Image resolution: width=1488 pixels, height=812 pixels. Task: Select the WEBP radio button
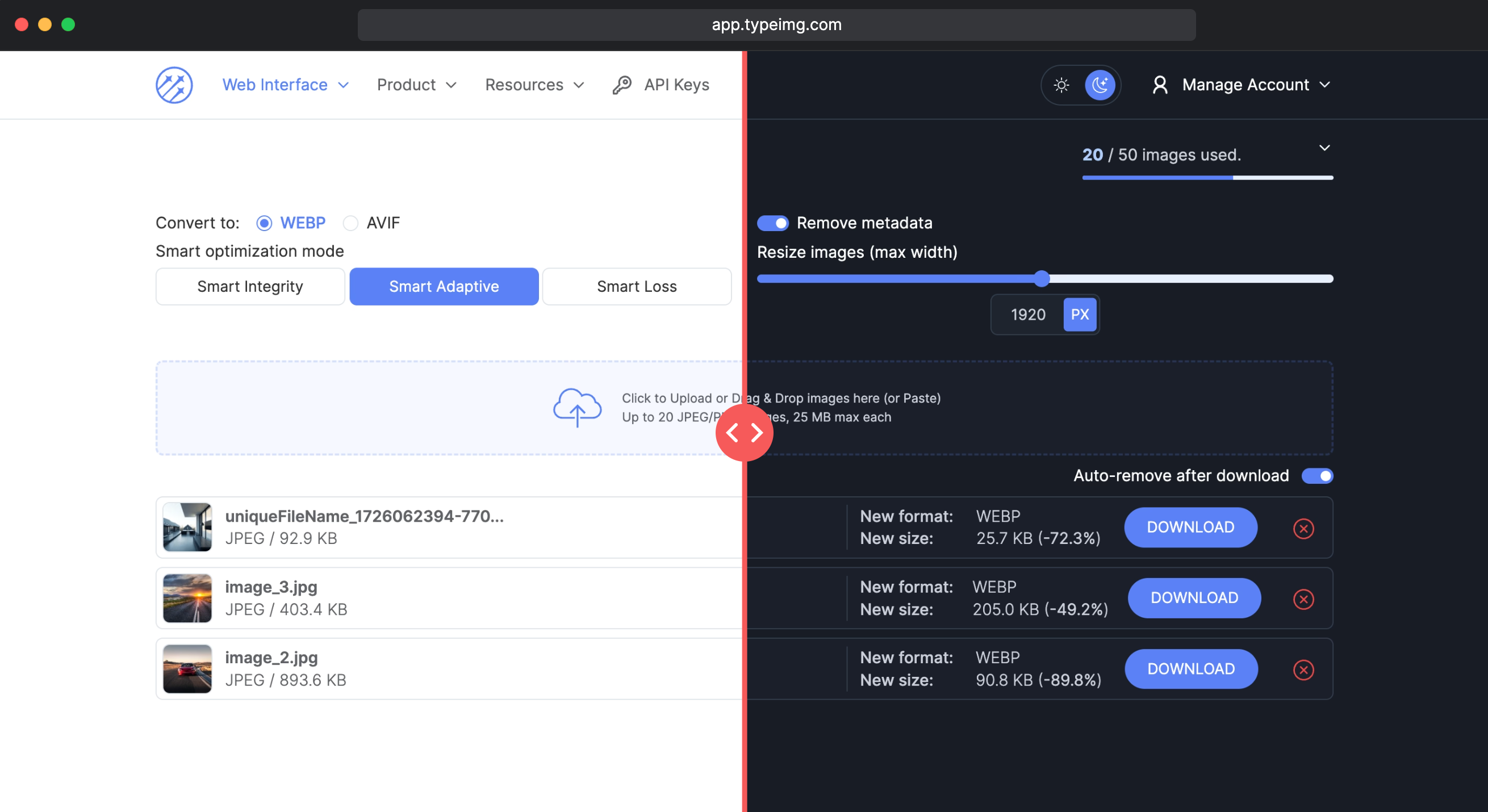click(x=264, y=223)
